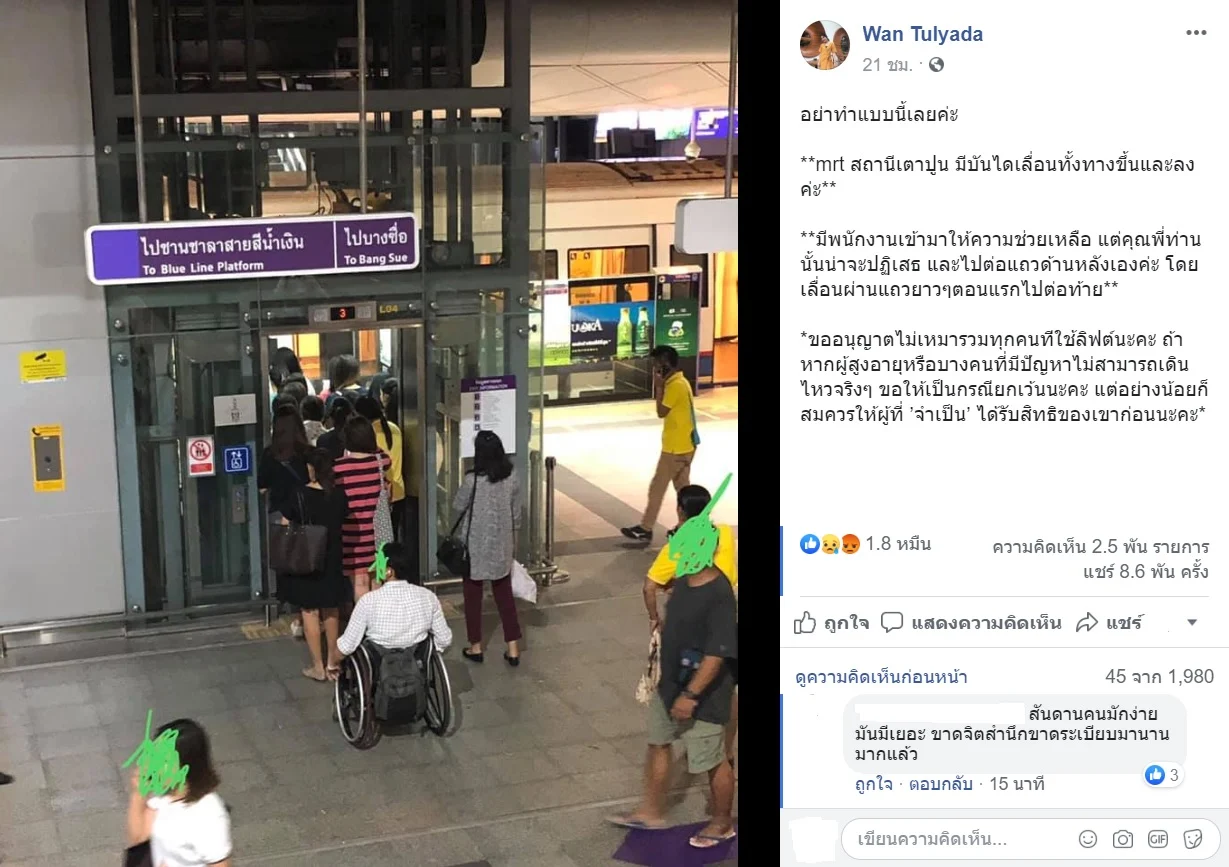The image size is (1229, 867).
Task: Click the like count badge on the comment
Action: [1164, 775]
